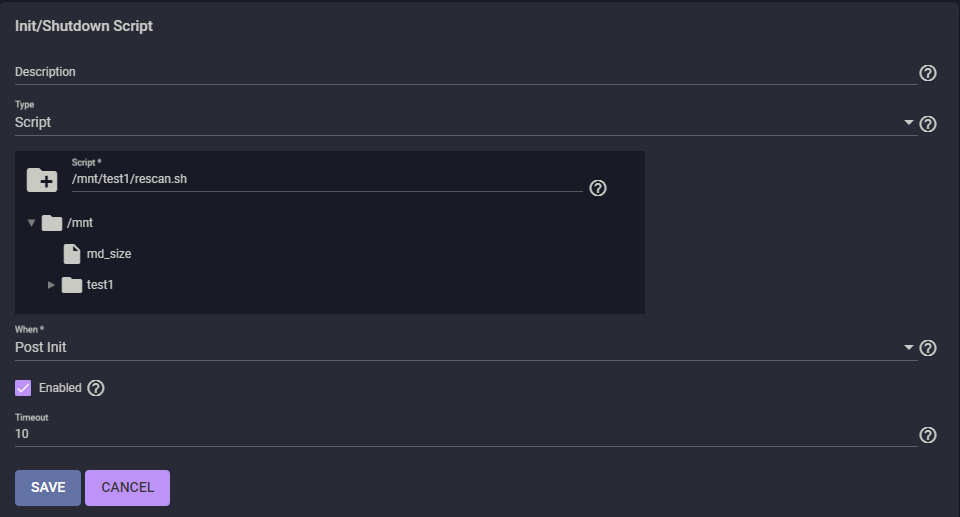The image size is (960, 517).
Task: Open the Timeout help tooltip icon
Action: coord(928,435)
